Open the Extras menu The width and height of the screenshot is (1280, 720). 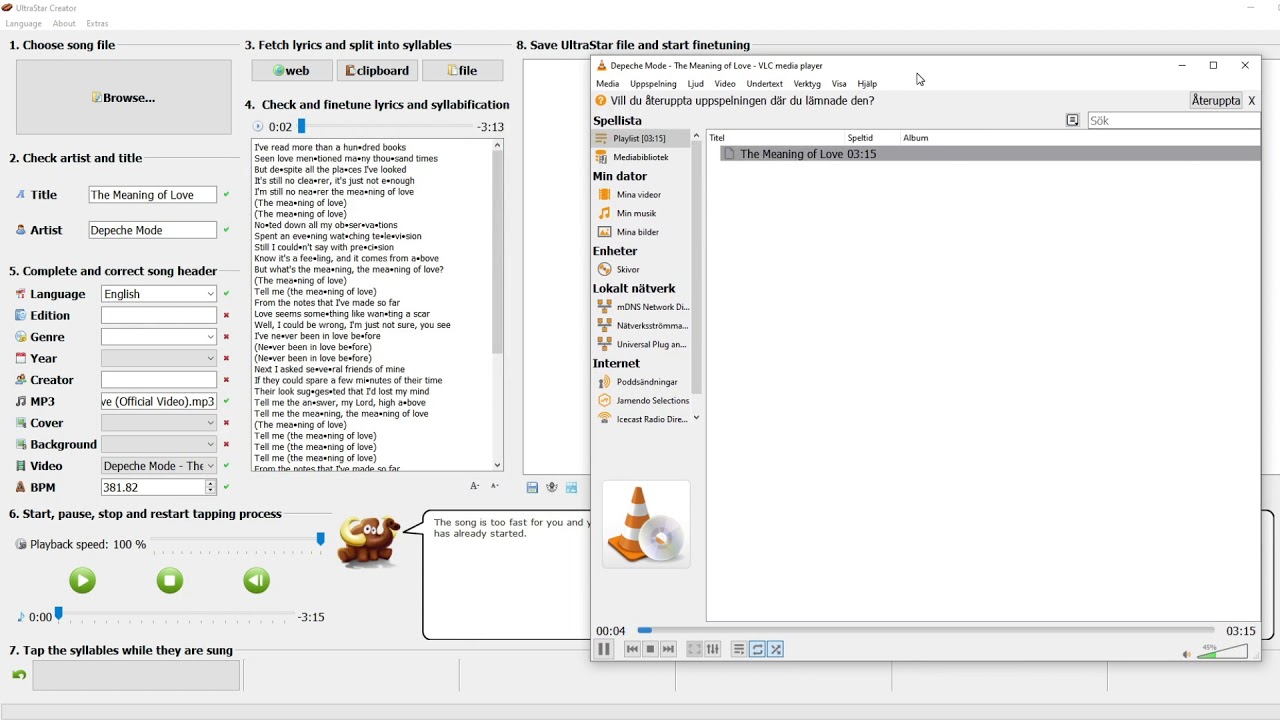click(97, 24)
